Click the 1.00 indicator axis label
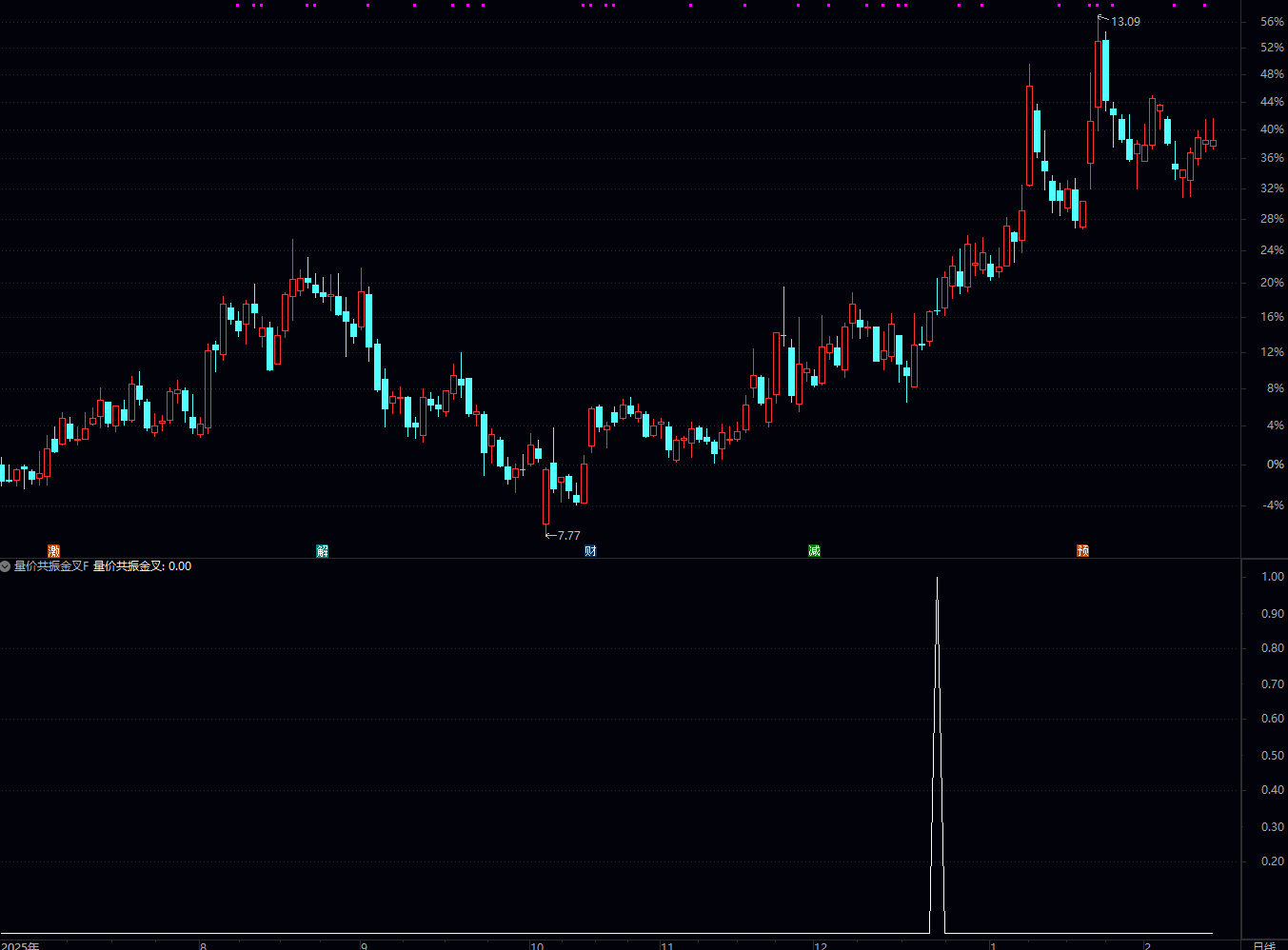The height and width of the screenshot is (950, 1288). click(x=1273, y=577)
